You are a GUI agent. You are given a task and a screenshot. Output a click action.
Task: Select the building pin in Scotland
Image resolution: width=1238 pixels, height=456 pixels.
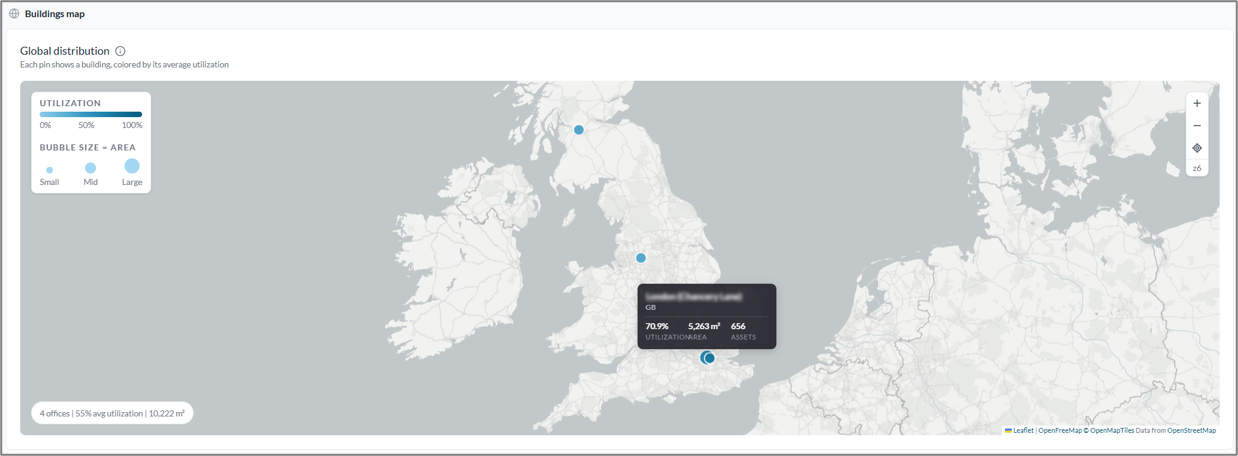[578, 130]
